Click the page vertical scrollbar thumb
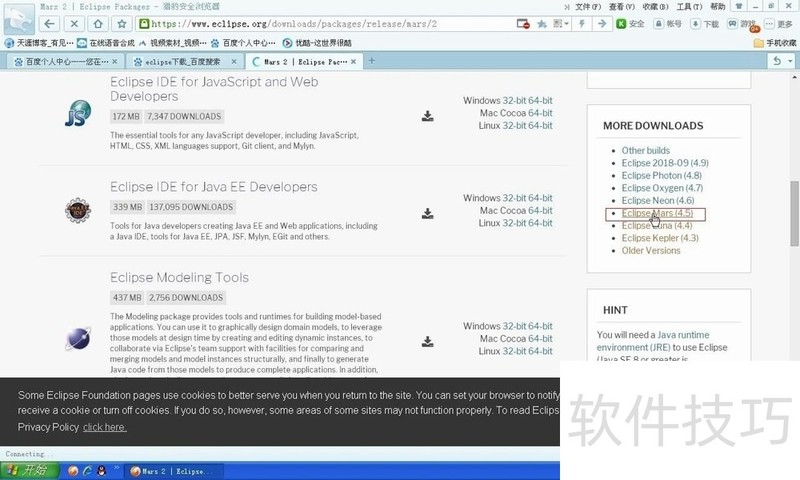 pyautogui.click(x=794, y=214)
